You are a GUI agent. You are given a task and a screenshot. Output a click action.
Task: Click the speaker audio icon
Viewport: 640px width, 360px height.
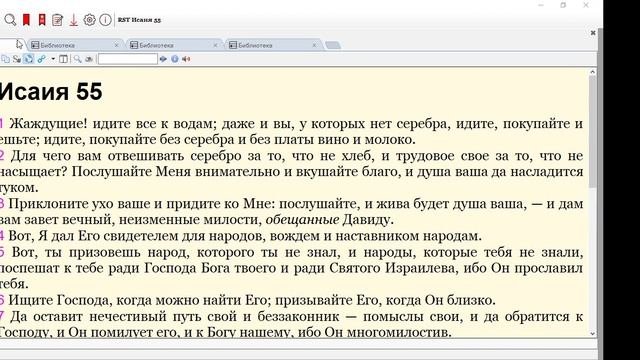186,59
